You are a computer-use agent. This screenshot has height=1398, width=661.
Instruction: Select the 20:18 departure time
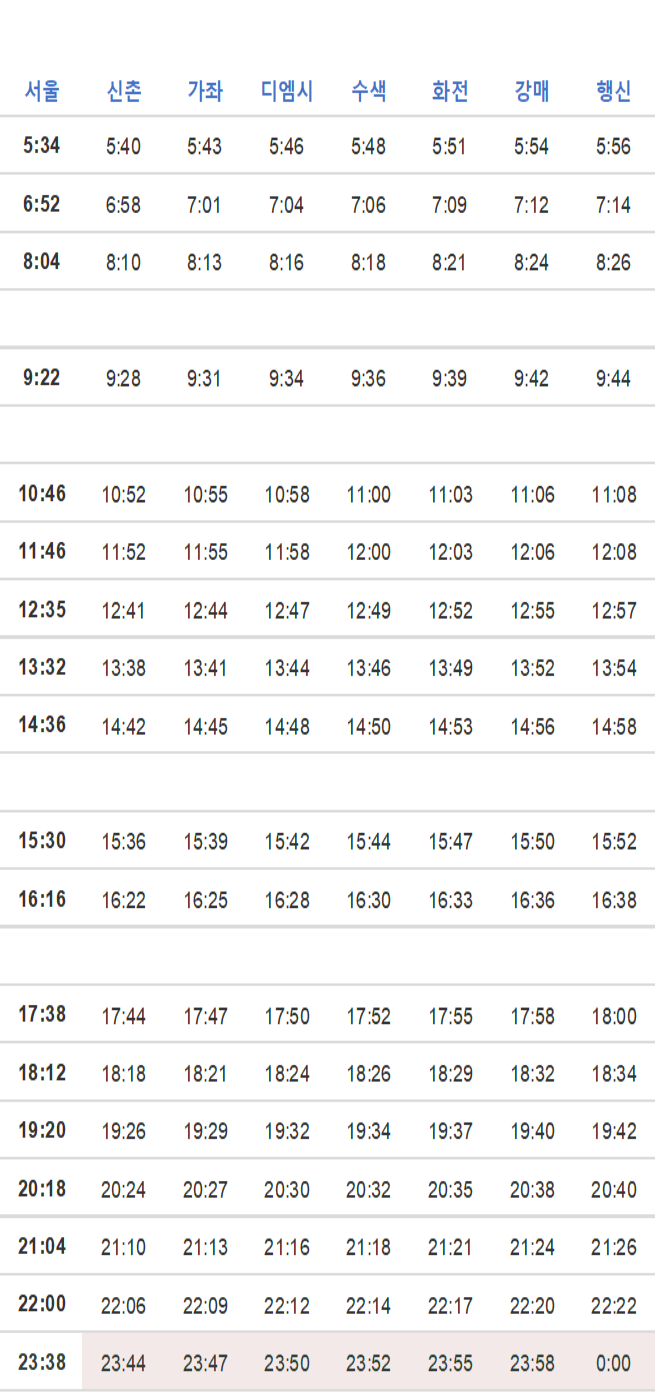point(42,1189)
